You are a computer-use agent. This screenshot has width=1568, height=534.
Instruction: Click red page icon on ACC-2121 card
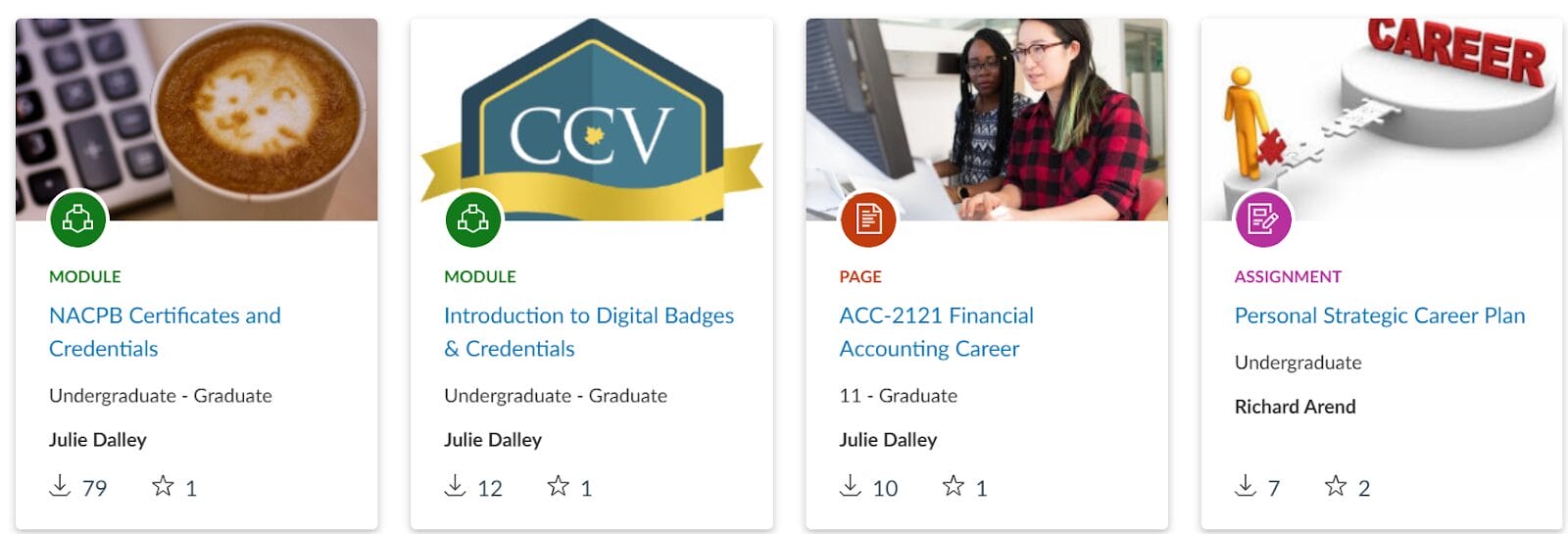[x=868, y=218]
